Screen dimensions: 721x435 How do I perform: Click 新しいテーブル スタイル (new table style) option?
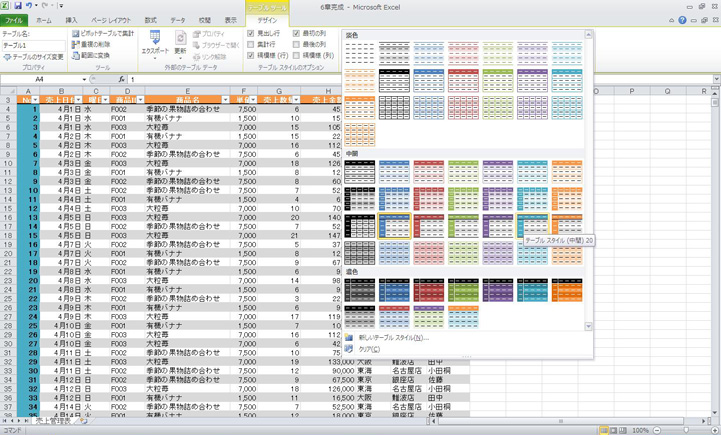click(x=392, y=338)
